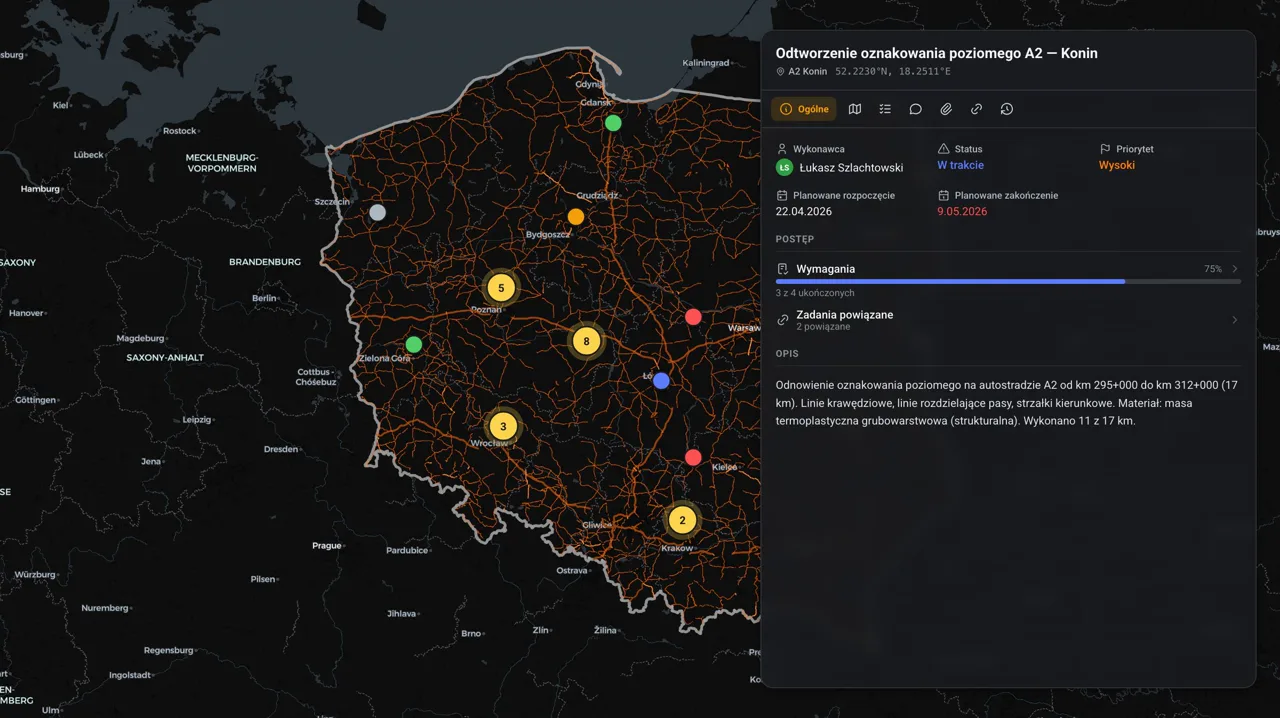The height and width of the screenshot is (718, 1280).
Task: Open the cluster marker 3 near Wrocław
Action: coord(503,426)
